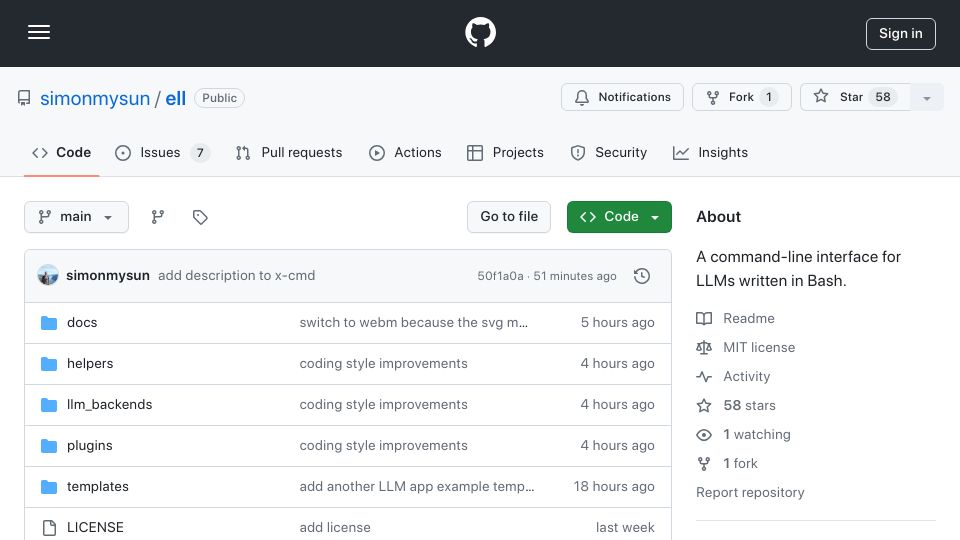Click the helpers folder icon
The width and height of the screenshot is (960, 540).
49,364
